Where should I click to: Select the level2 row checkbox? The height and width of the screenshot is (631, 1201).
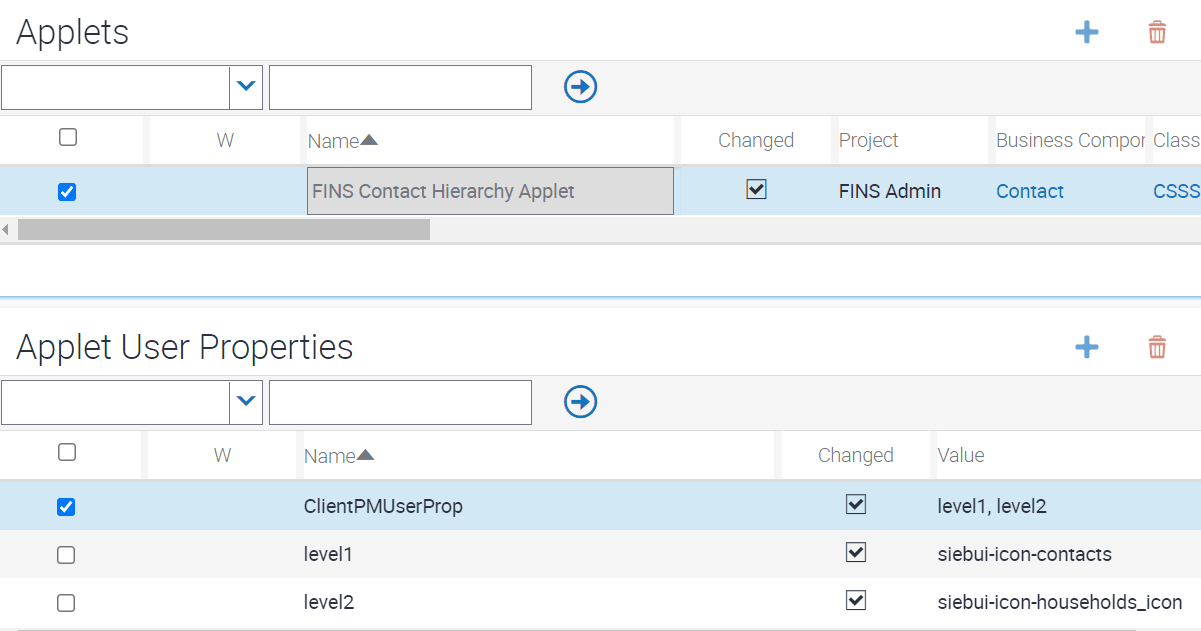click(66, 603)
